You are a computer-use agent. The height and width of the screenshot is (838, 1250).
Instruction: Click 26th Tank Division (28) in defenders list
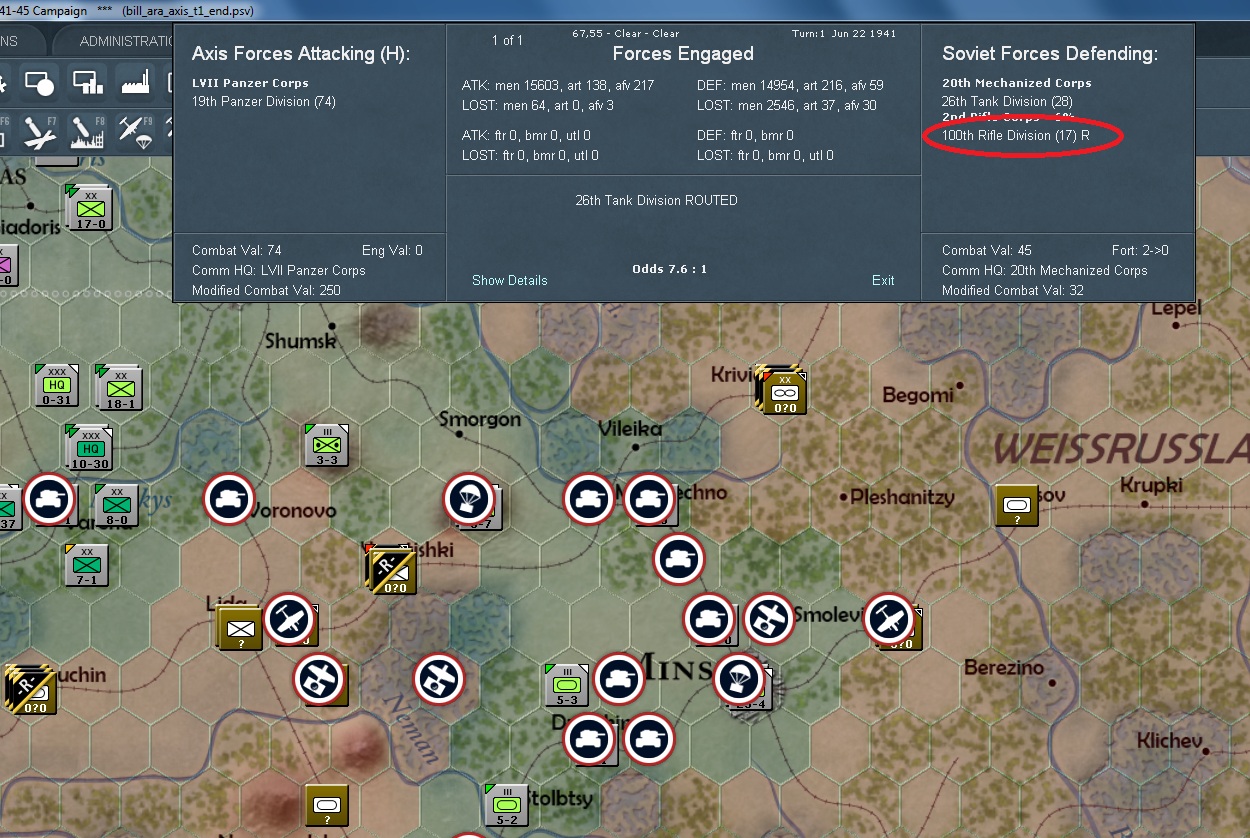1007,101
